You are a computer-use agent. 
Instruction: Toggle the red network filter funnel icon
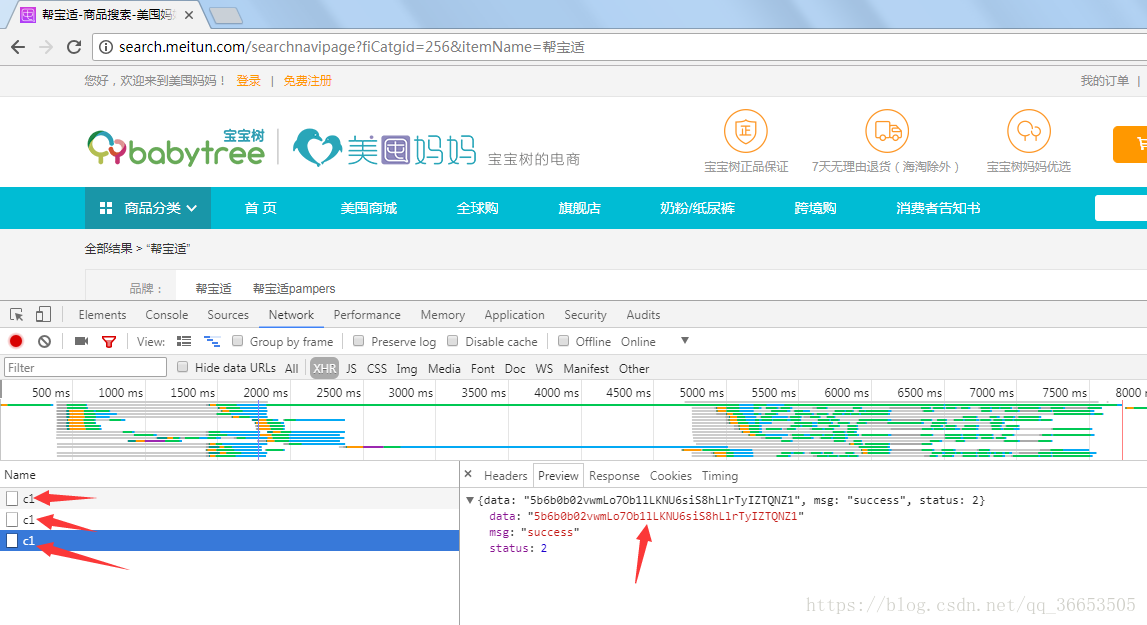point(109,342)
